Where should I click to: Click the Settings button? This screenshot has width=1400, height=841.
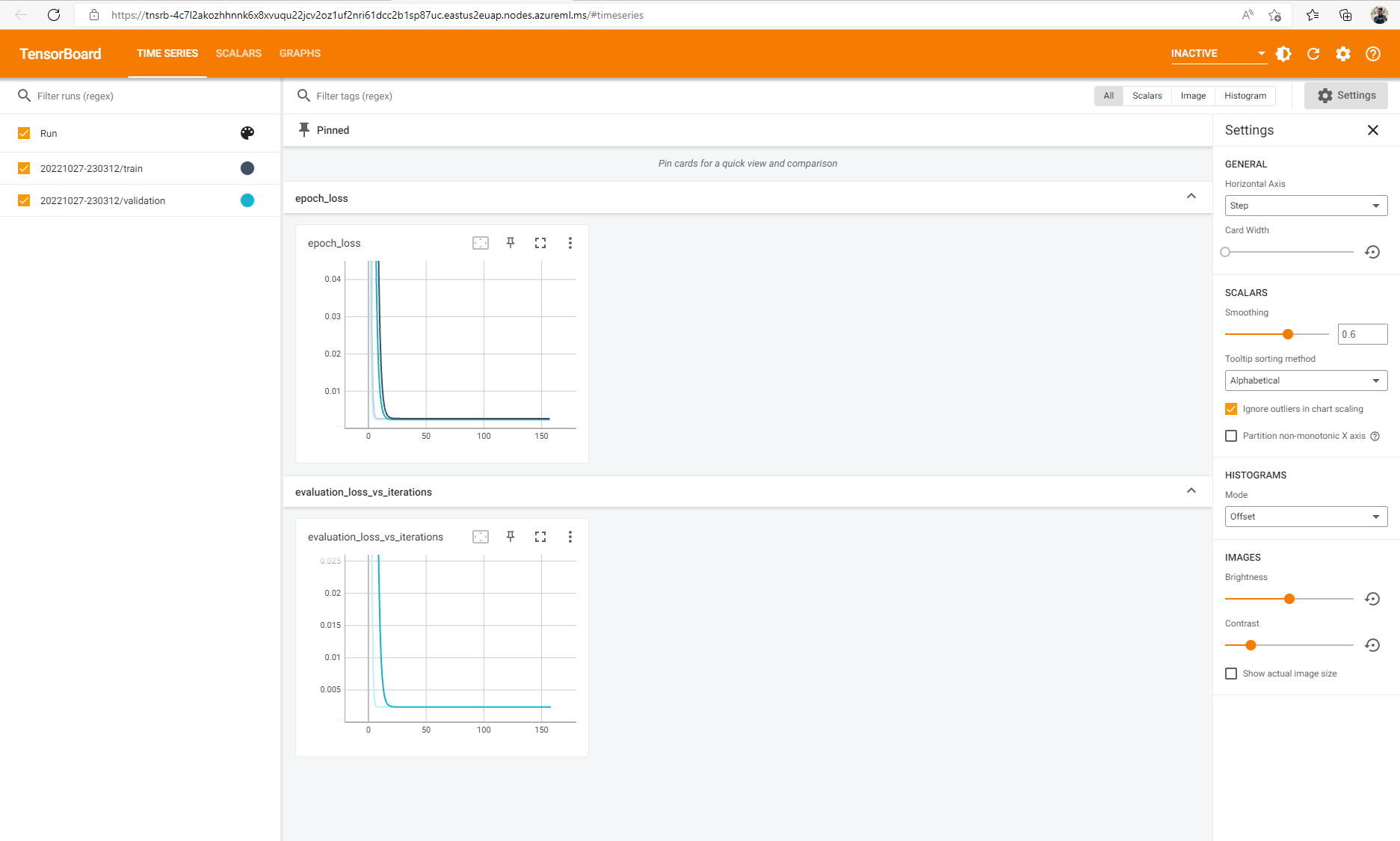[x=1346, y=96]
